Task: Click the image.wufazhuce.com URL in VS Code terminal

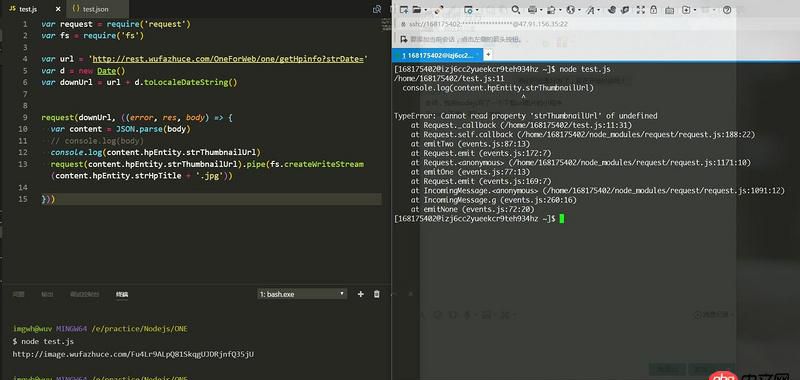Action: (133, 353)
